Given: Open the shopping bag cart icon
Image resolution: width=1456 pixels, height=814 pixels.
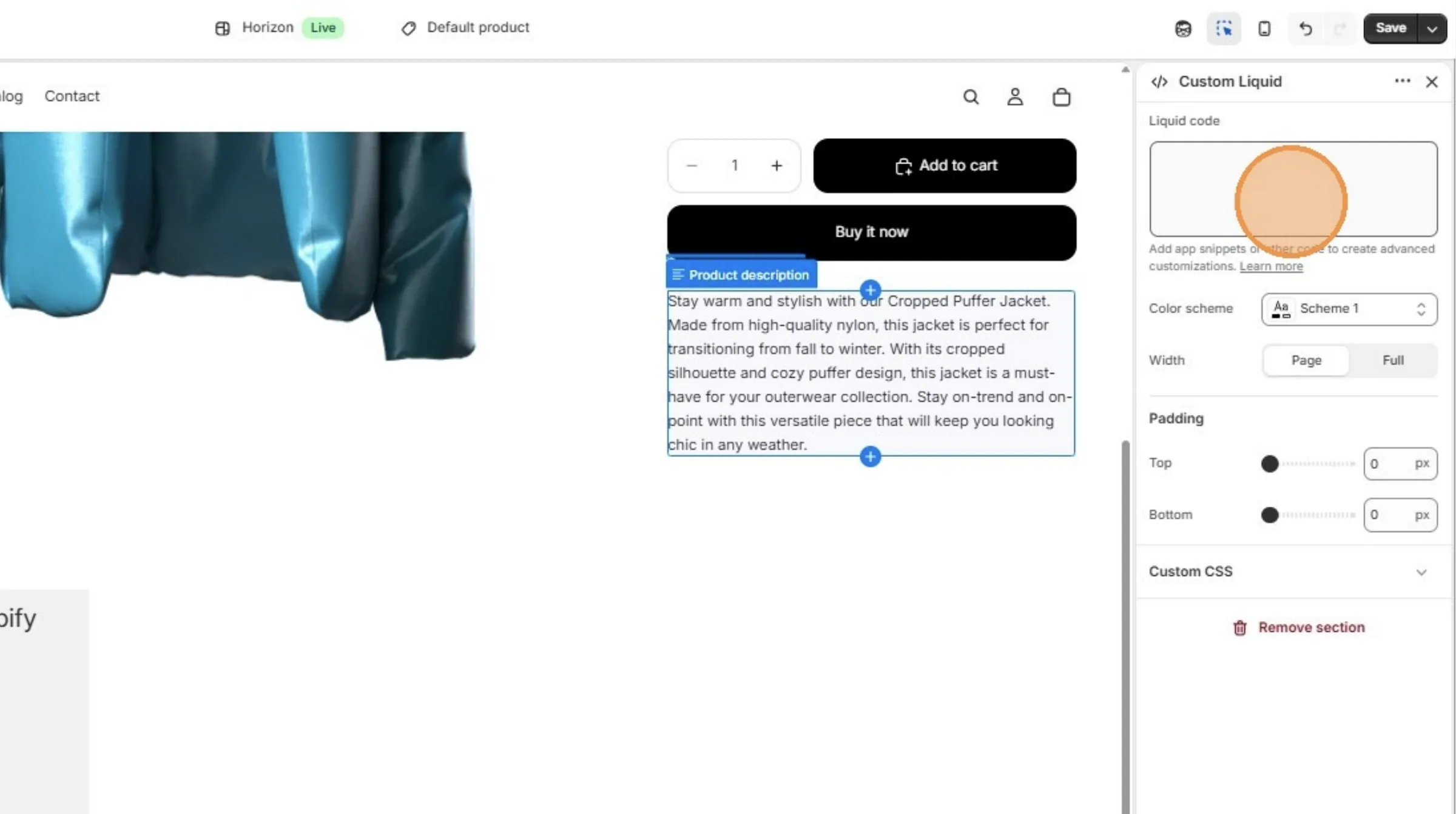Looking at the screenshot, I should 1061,96.
